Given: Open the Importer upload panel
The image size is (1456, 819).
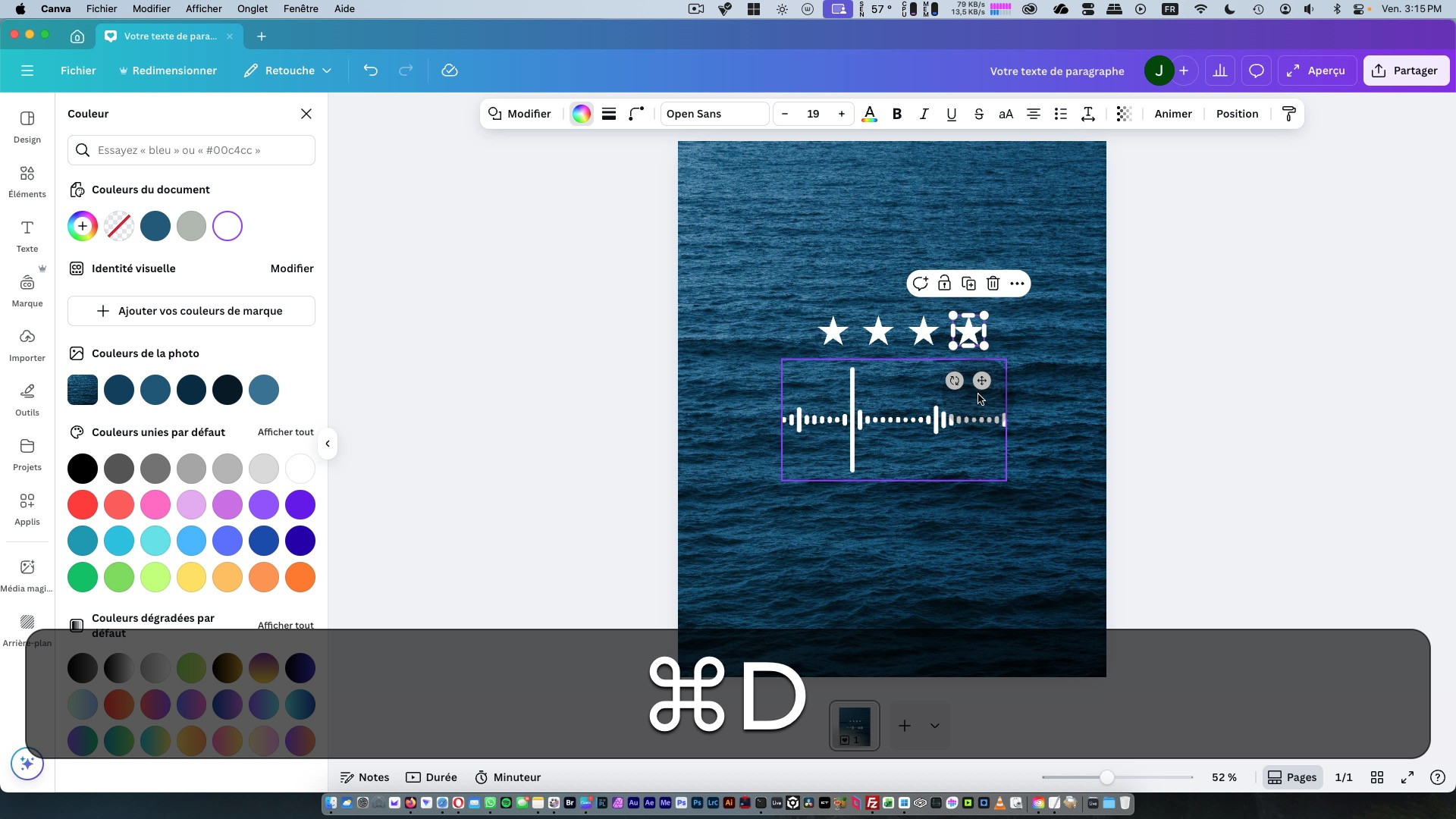Looking at the screenshot, I should [27, 345].
